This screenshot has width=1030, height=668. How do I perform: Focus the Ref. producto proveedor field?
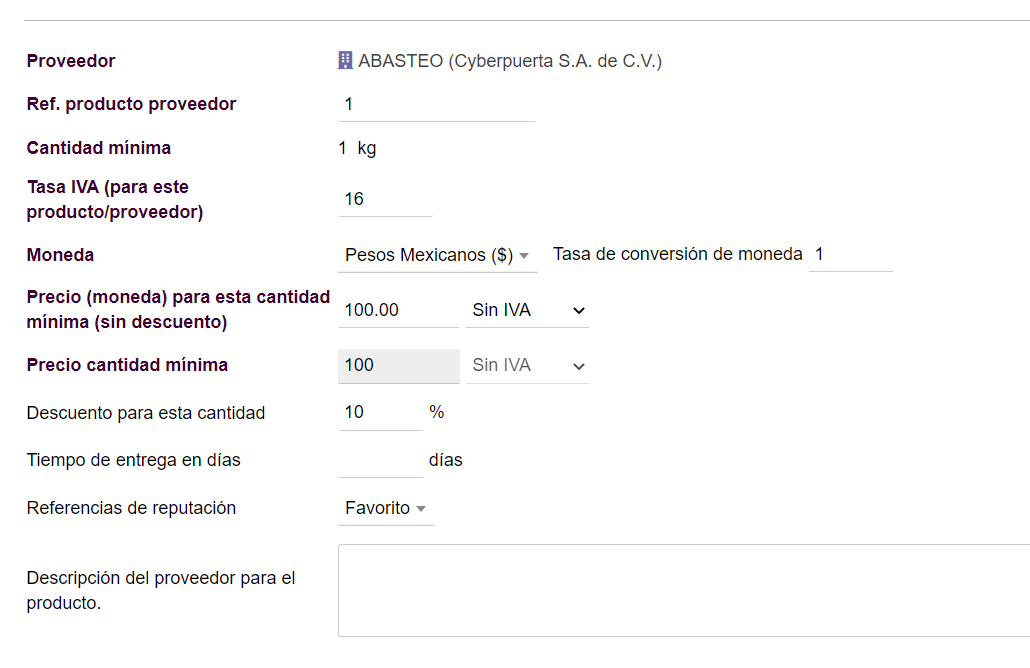tap(437, 104)
